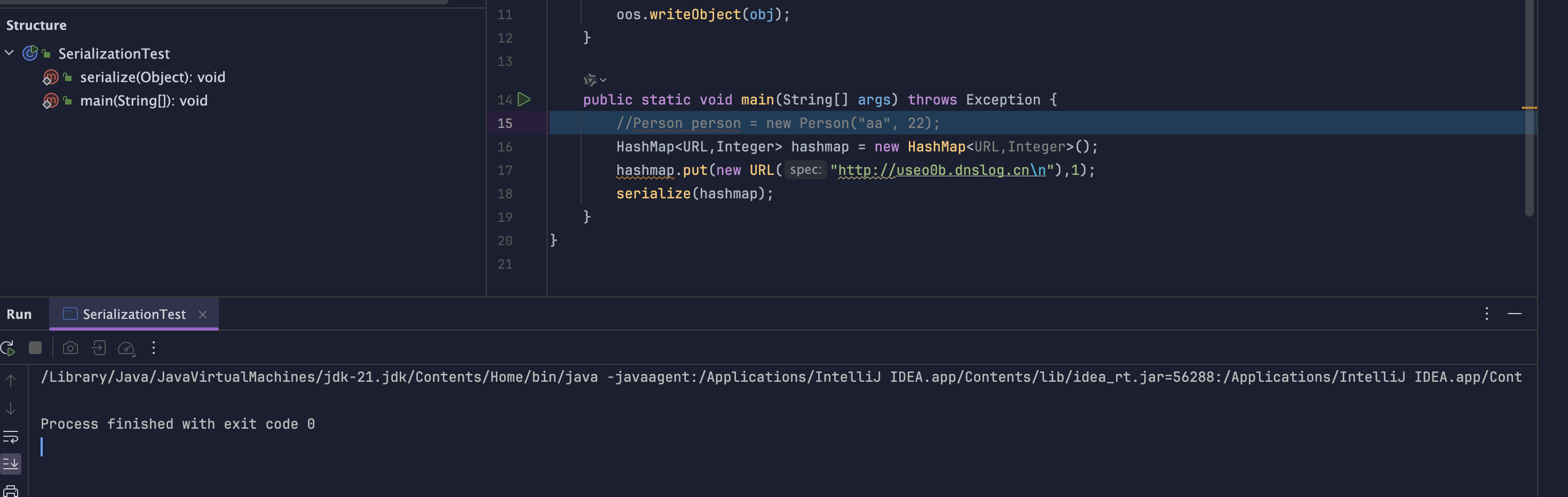Click line number 20 in gutter
Viewport: 1568px width, 497px height.
pos(504,241)
